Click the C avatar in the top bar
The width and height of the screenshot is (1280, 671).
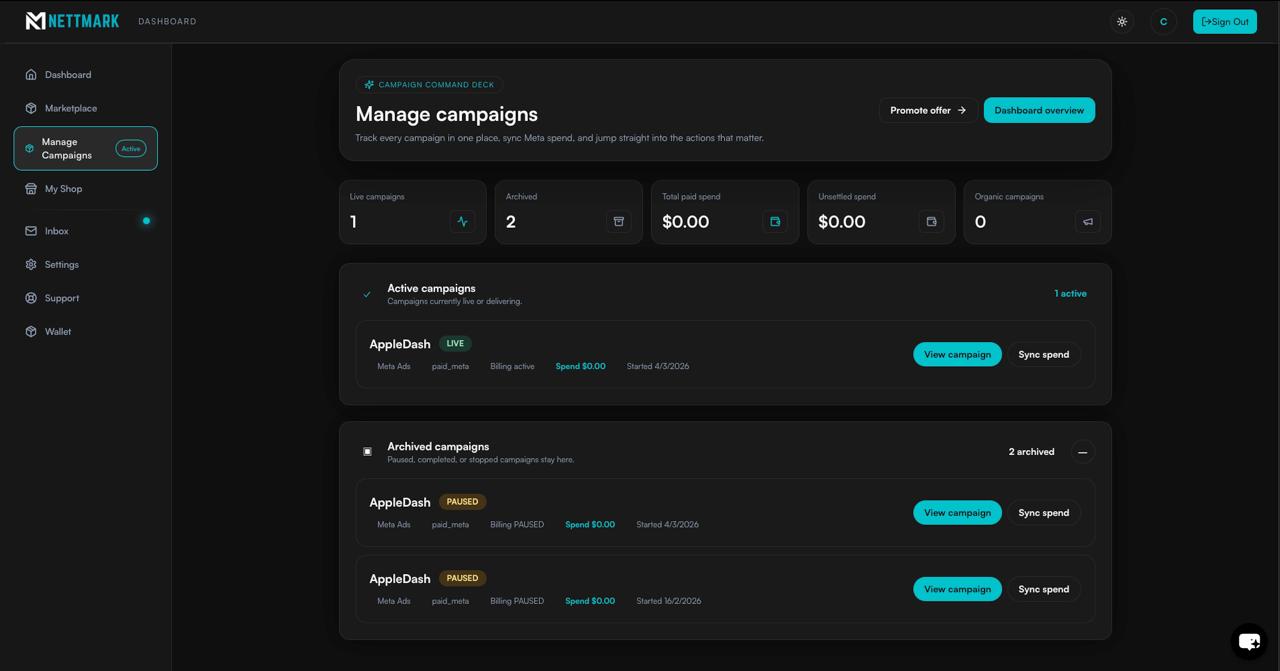[1163, 21]
